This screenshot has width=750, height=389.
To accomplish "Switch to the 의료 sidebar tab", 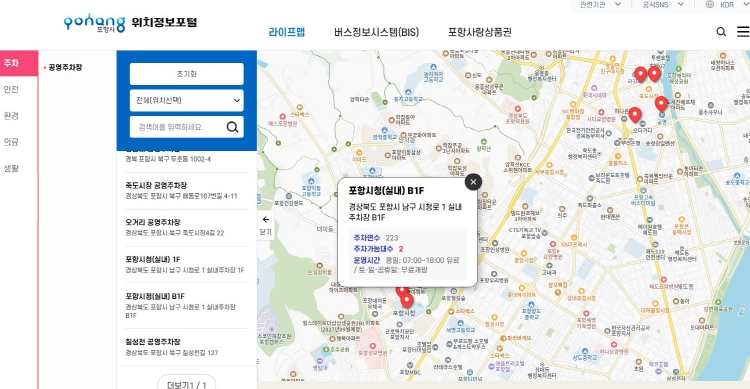I will [x=11, y=142].
